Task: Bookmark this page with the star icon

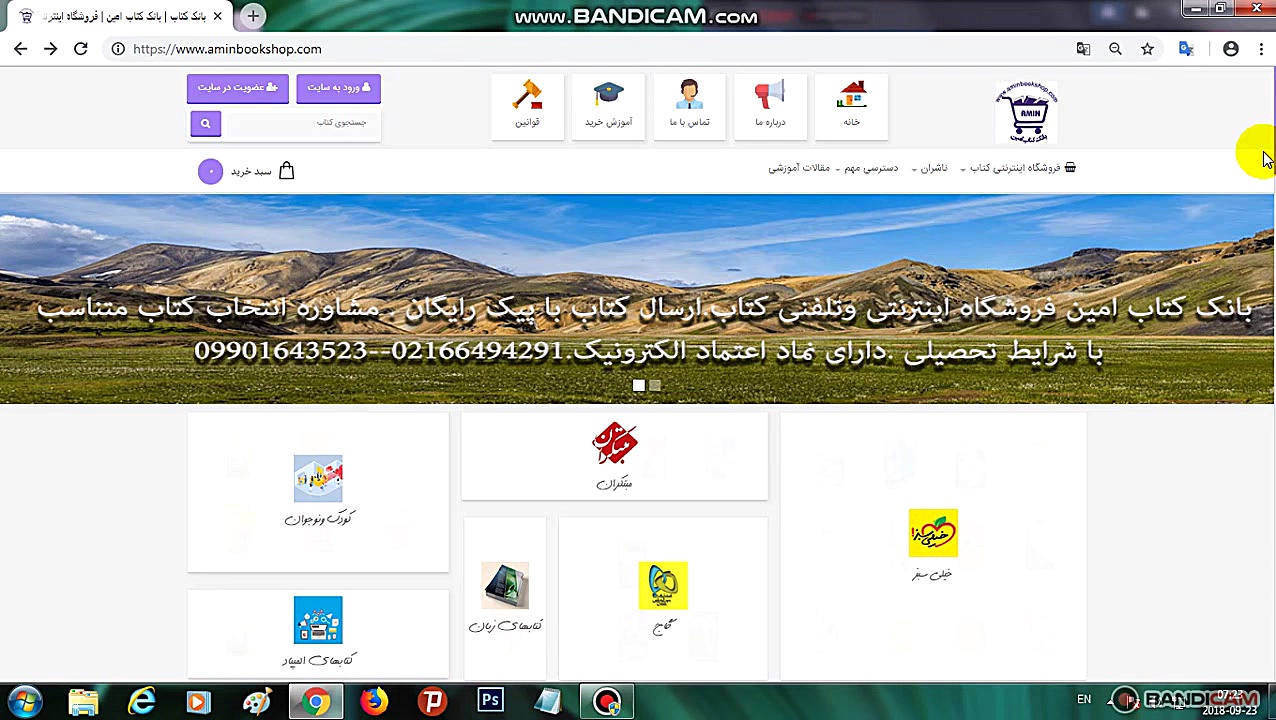Action: coord(1147,49)
